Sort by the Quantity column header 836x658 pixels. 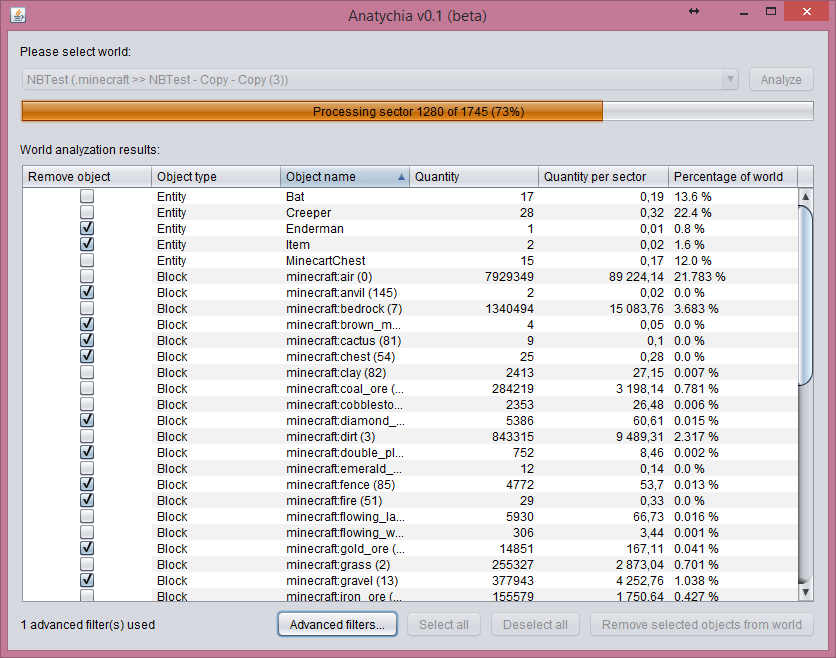(x=473, y=177)
